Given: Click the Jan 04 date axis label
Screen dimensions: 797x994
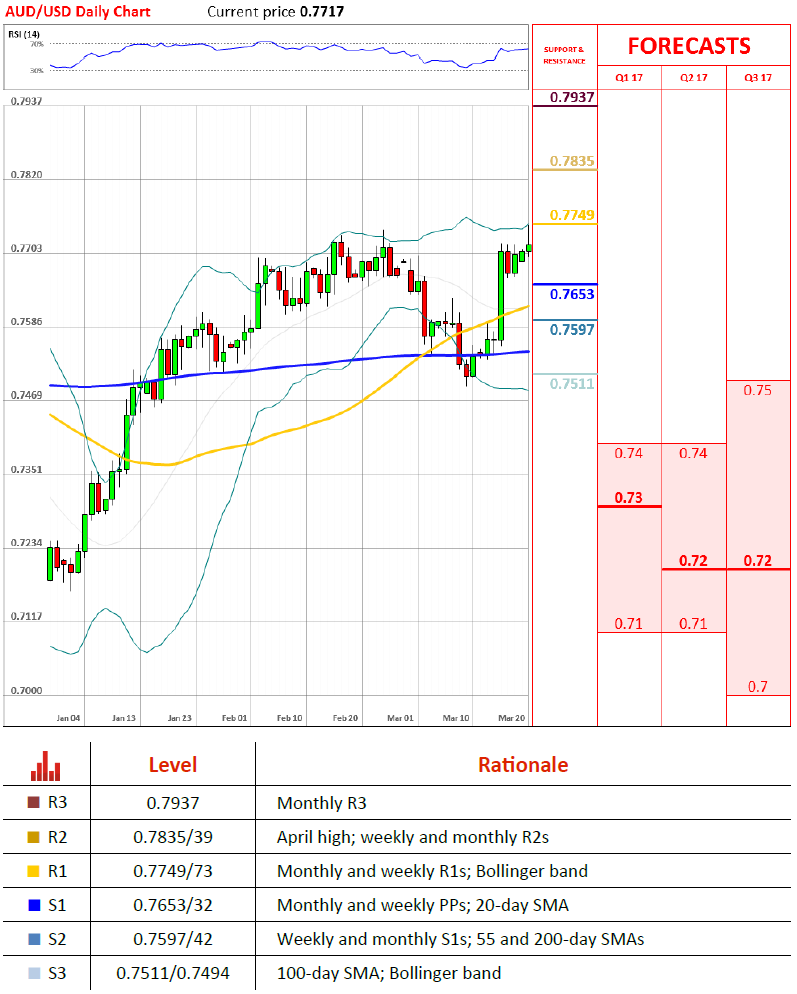Looking at the screenshot, I should [x=68, y=718].
